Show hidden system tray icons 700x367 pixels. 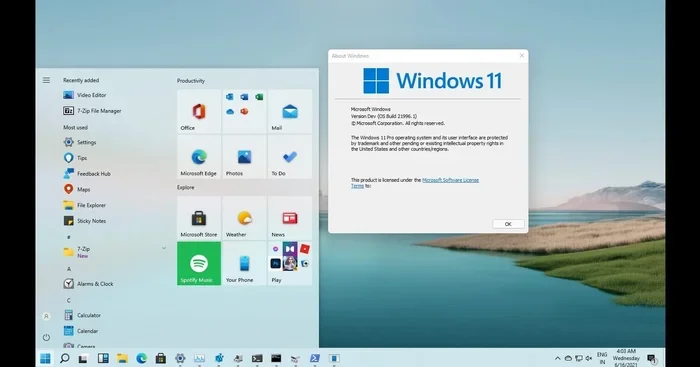point(558,358)
